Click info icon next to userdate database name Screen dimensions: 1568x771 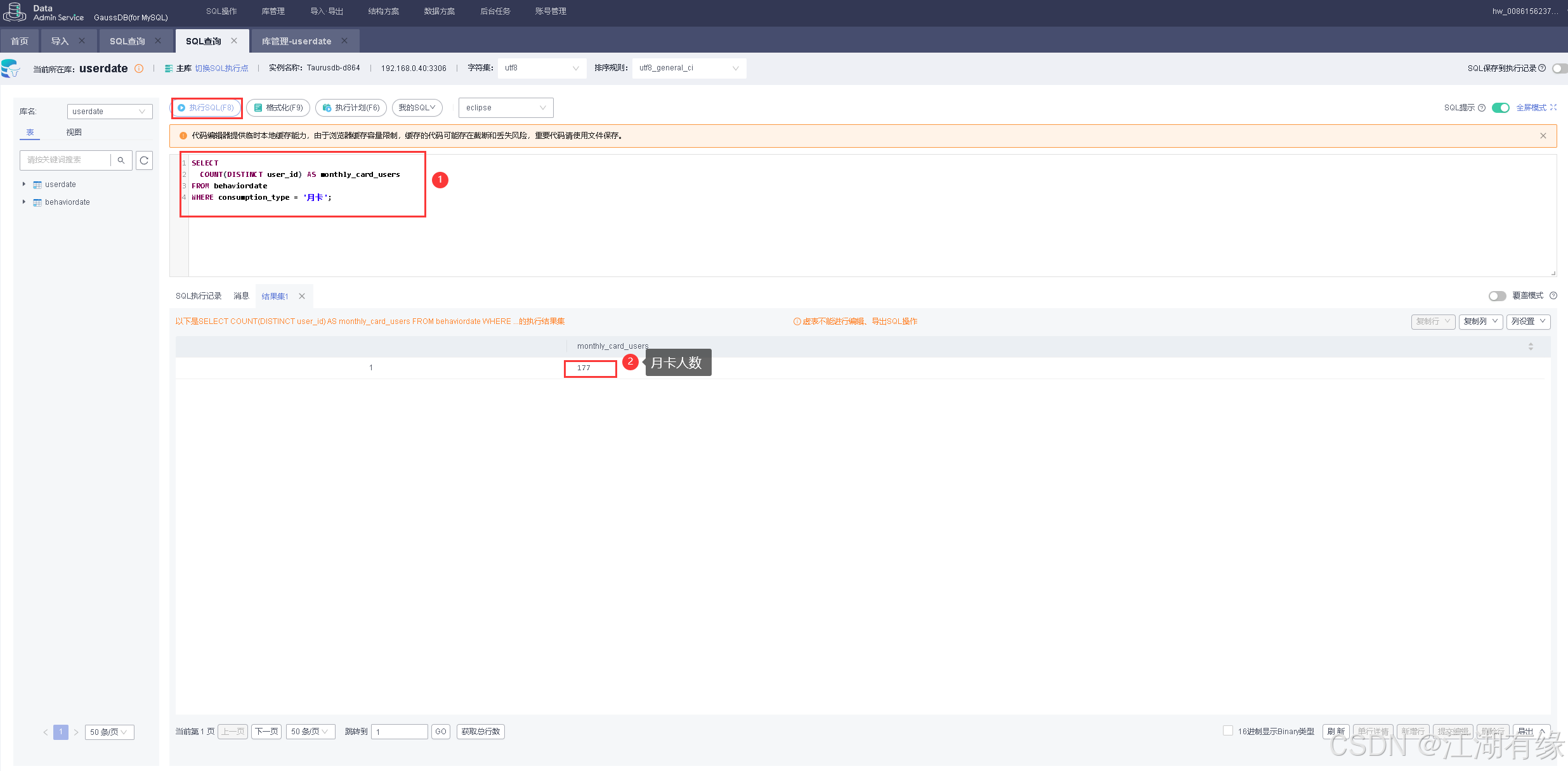pyautogui.click(x=139, y=68)
